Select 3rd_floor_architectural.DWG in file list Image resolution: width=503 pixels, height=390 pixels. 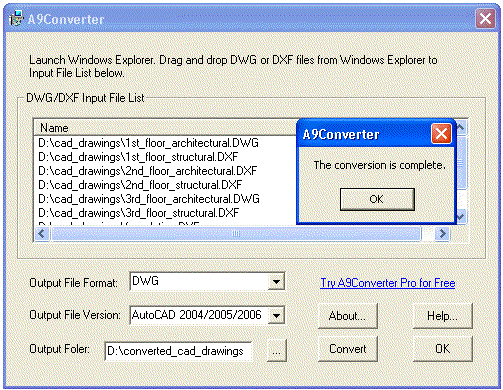149,199
